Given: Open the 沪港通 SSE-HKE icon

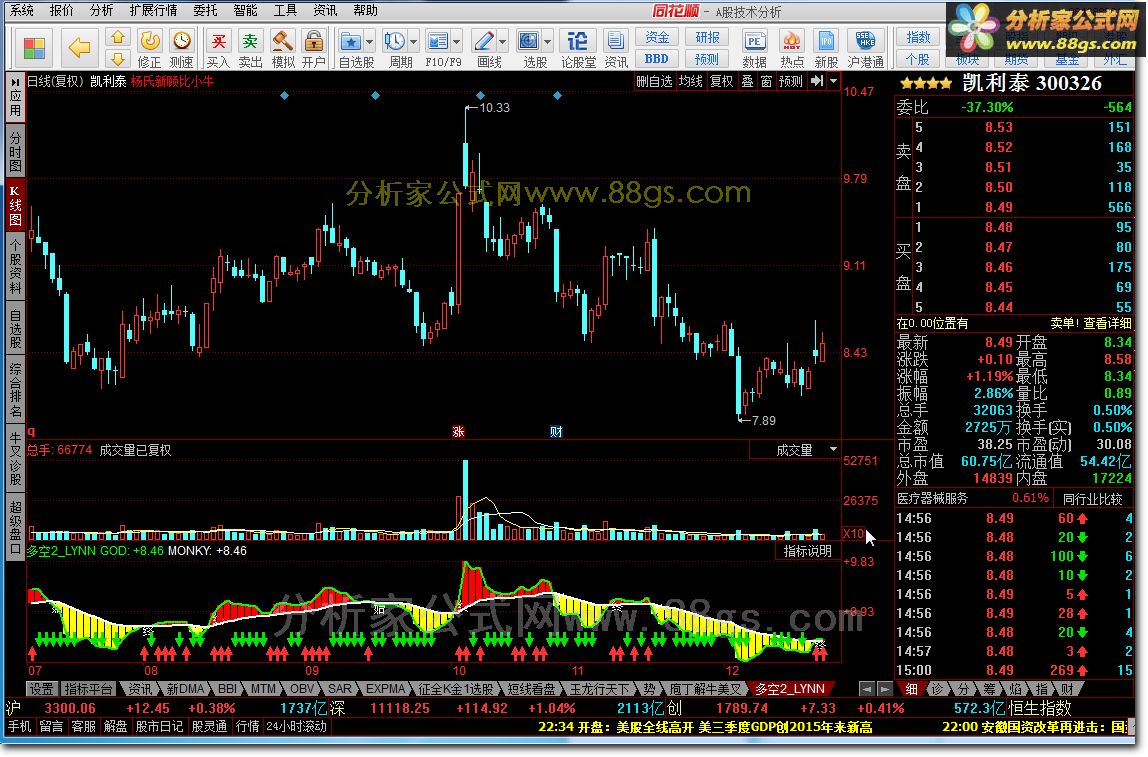Looking at the screenshot, I should pos(865,48).
